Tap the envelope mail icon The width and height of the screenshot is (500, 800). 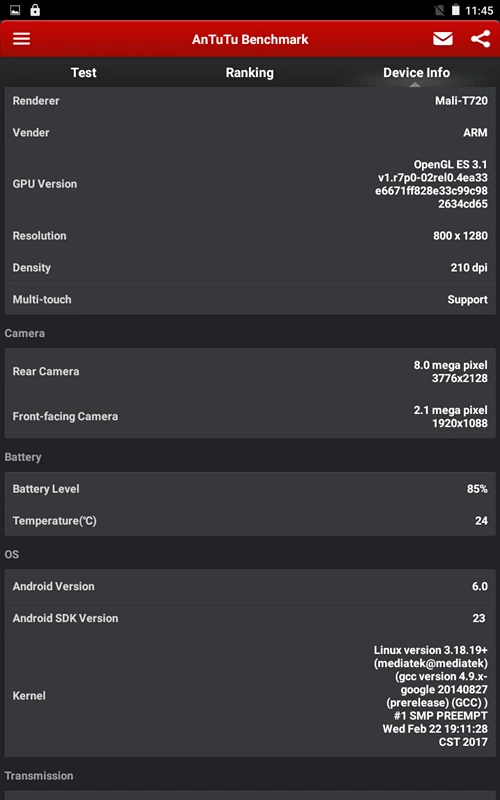coord(442,39)
